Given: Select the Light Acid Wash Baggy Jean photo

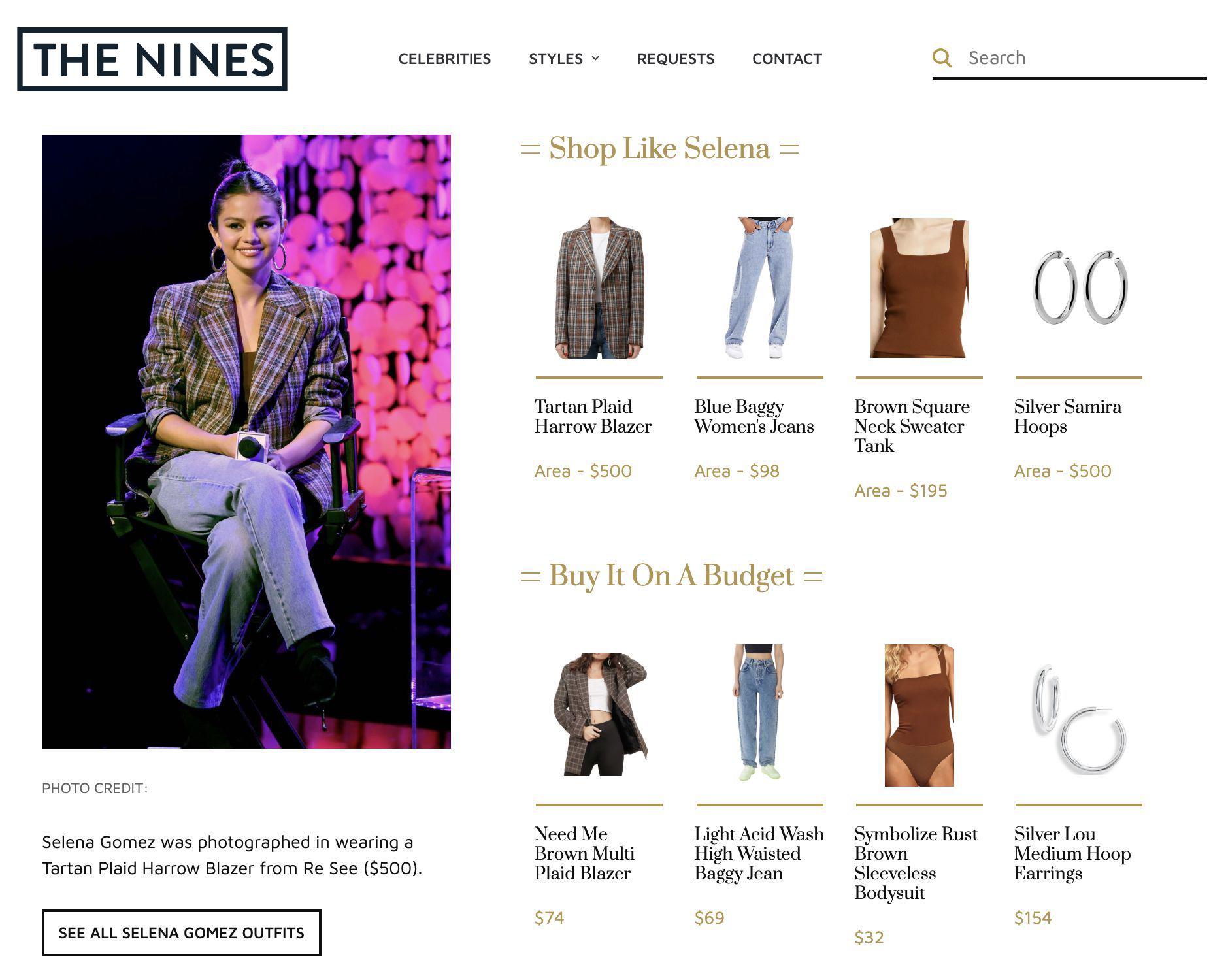Looking at the screenshot, I should [759, 715].
